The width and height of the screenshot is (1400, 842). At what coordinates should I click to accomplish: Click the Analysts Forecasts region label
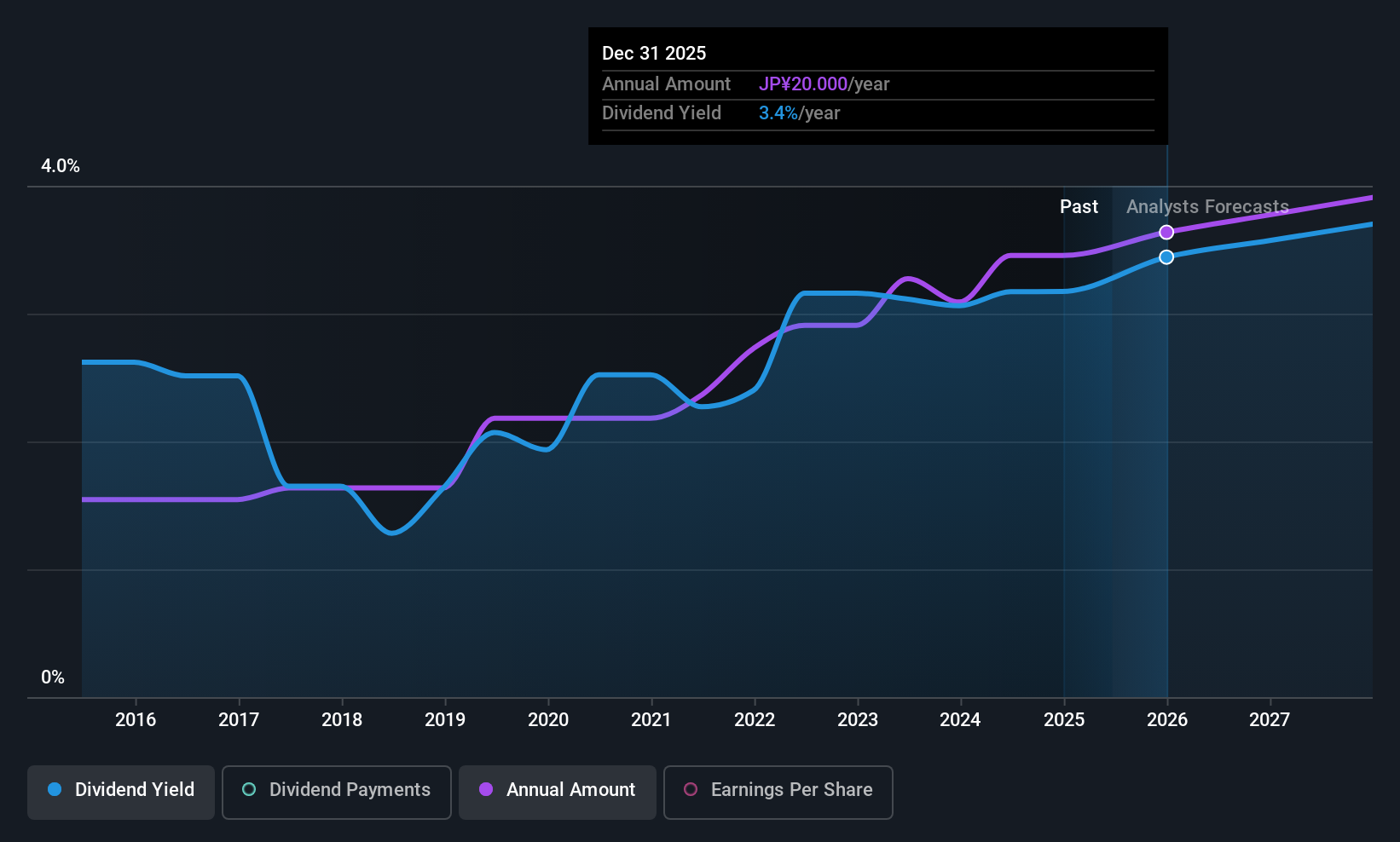pyautogui.click(x=1207, y=206)
